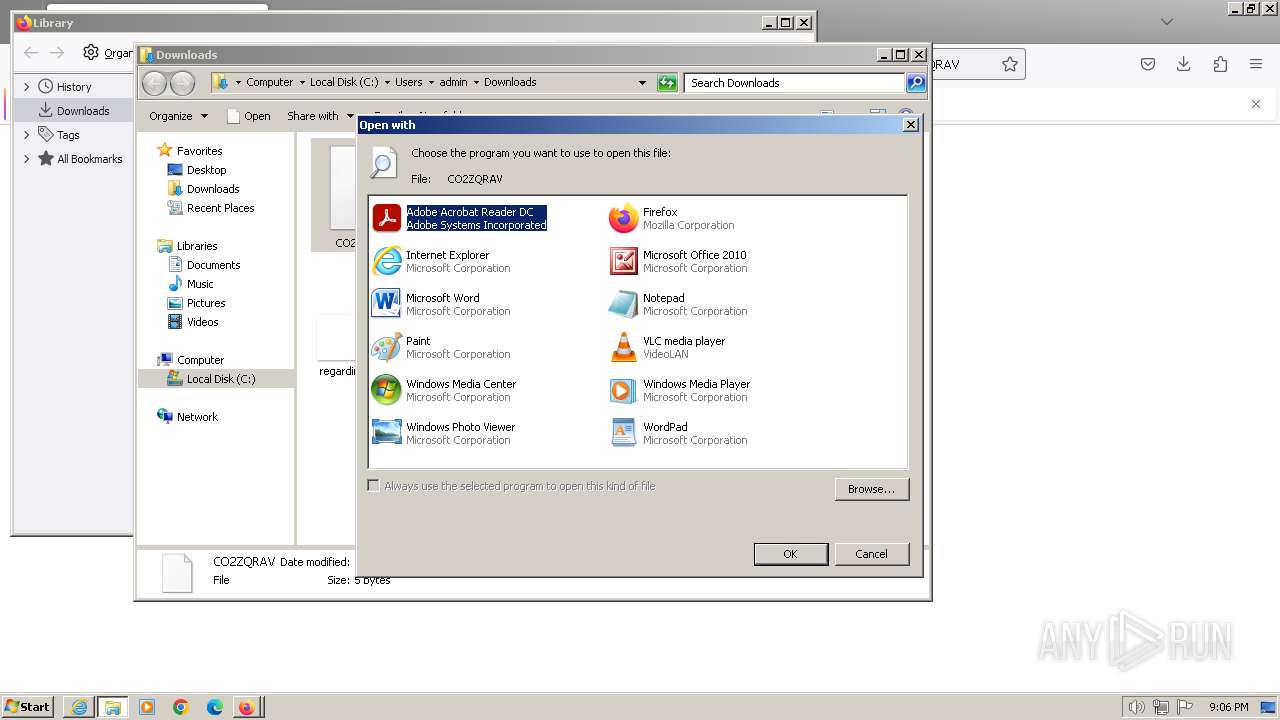Toggle 'Always use the selected program' checkbox
Viewport: 1280px width, 720px height.
(x=373, y=485)
